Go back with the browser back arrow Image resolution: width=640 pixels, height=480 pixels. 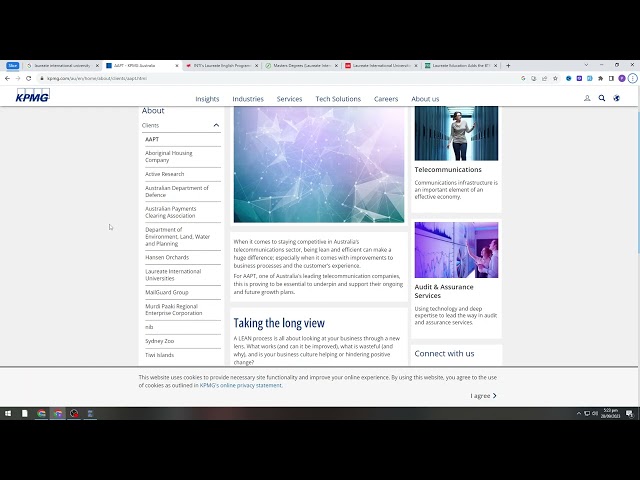(x=7, y=78)
